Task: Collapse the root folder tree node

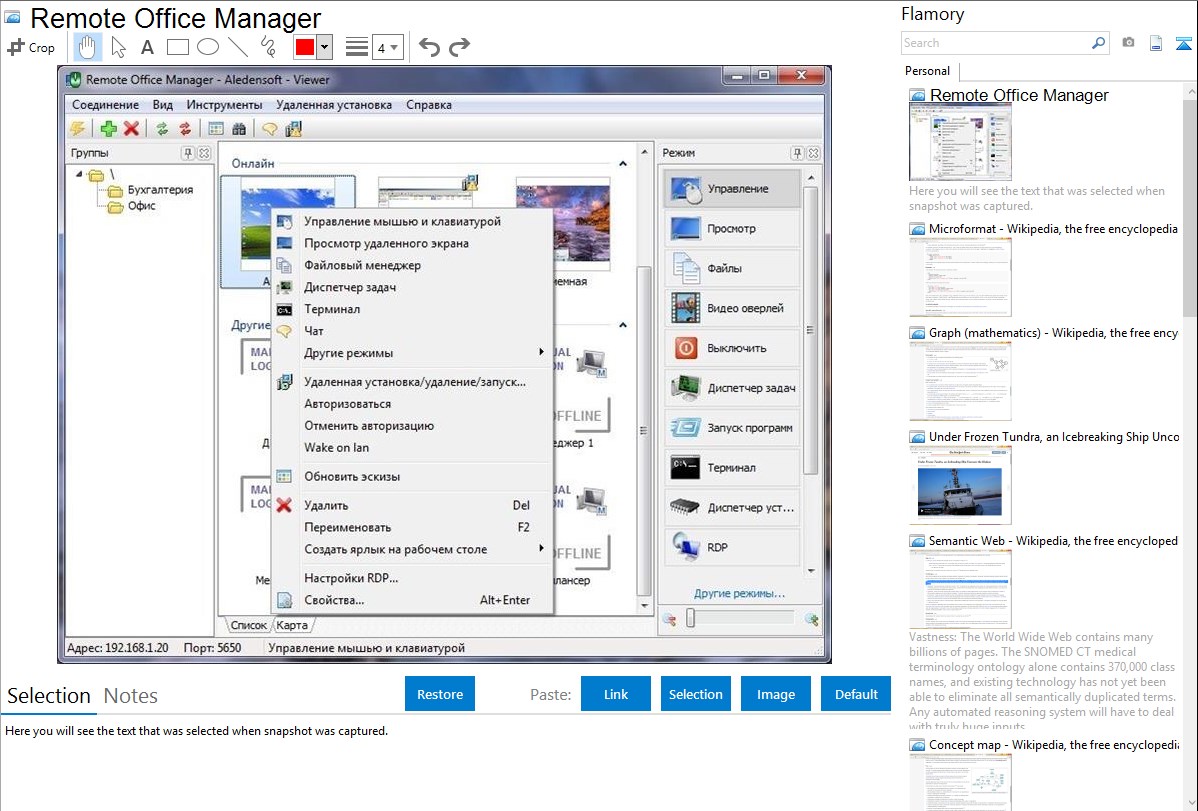Action: pyautogui.click(x=79, y=174)
